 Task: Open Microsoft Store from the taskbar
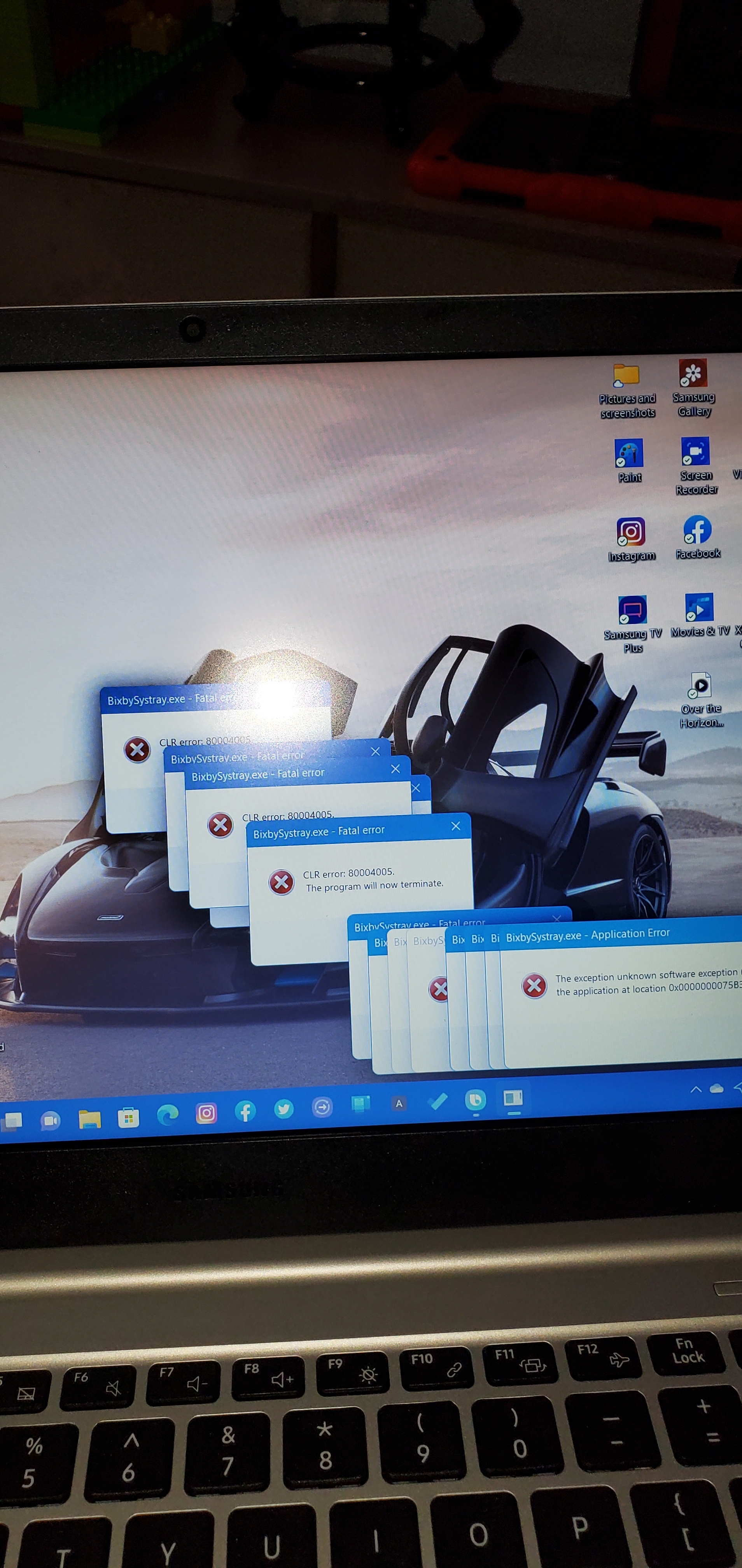point(128,1117)
